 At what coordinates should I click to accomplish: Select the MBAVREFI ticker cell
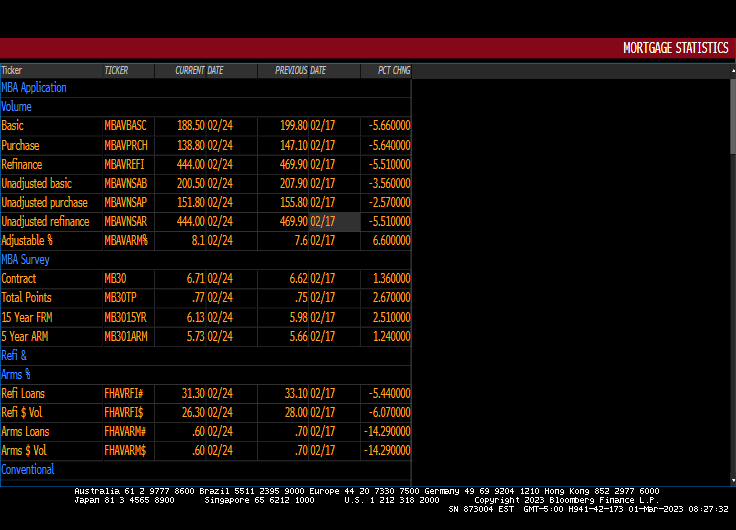tap(124, 165)
